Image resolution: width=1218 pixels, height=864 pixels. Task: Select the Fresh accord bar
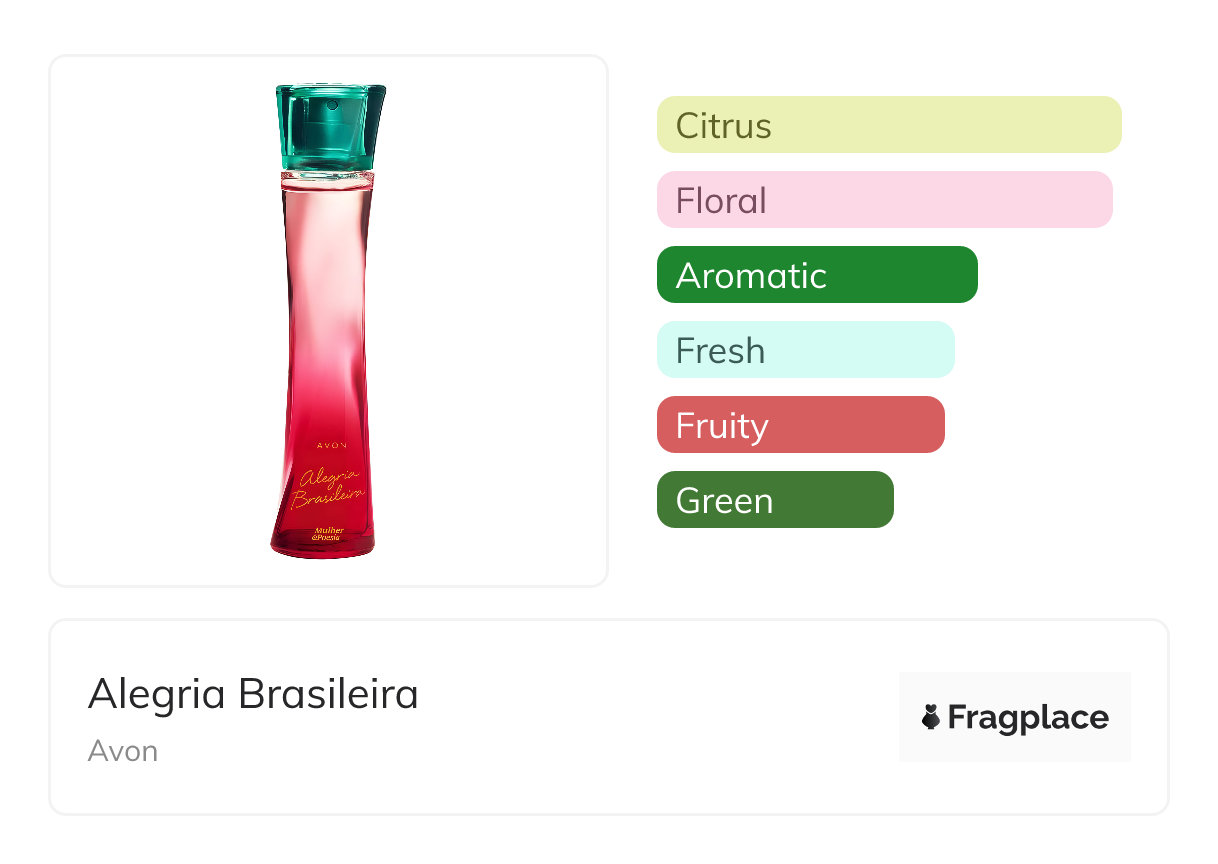(805, 350)
